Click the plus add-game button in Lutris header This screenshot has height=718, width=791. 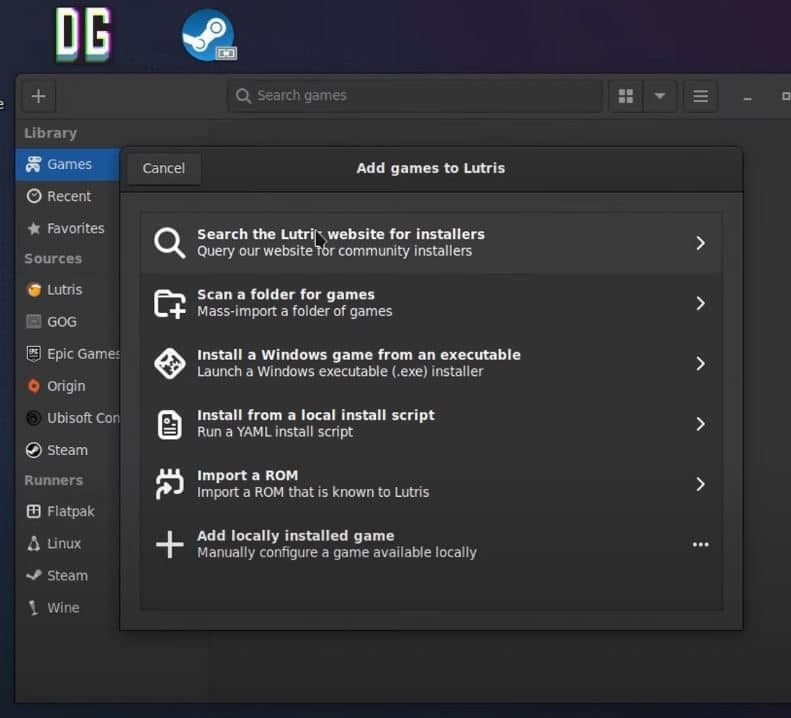[38, 96]
